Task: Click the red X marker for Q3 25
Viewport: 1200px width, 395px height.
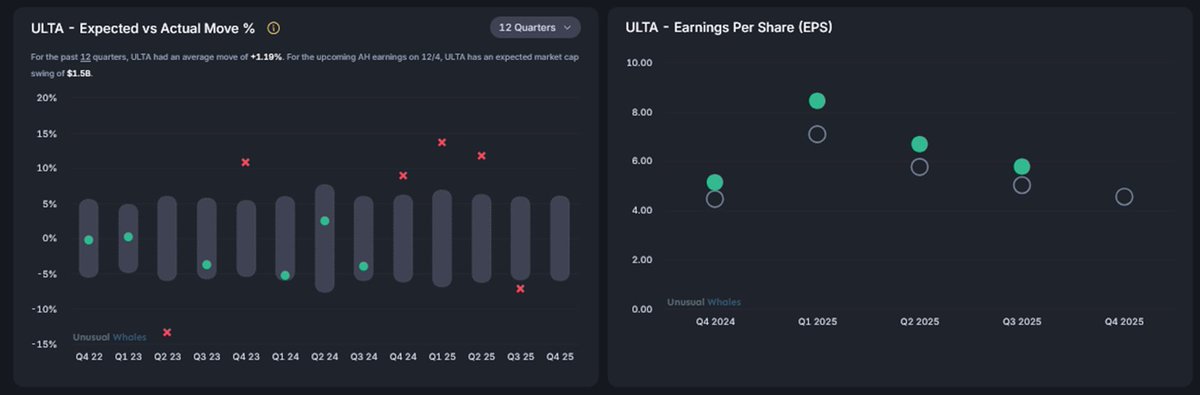Action: [520, 289]
